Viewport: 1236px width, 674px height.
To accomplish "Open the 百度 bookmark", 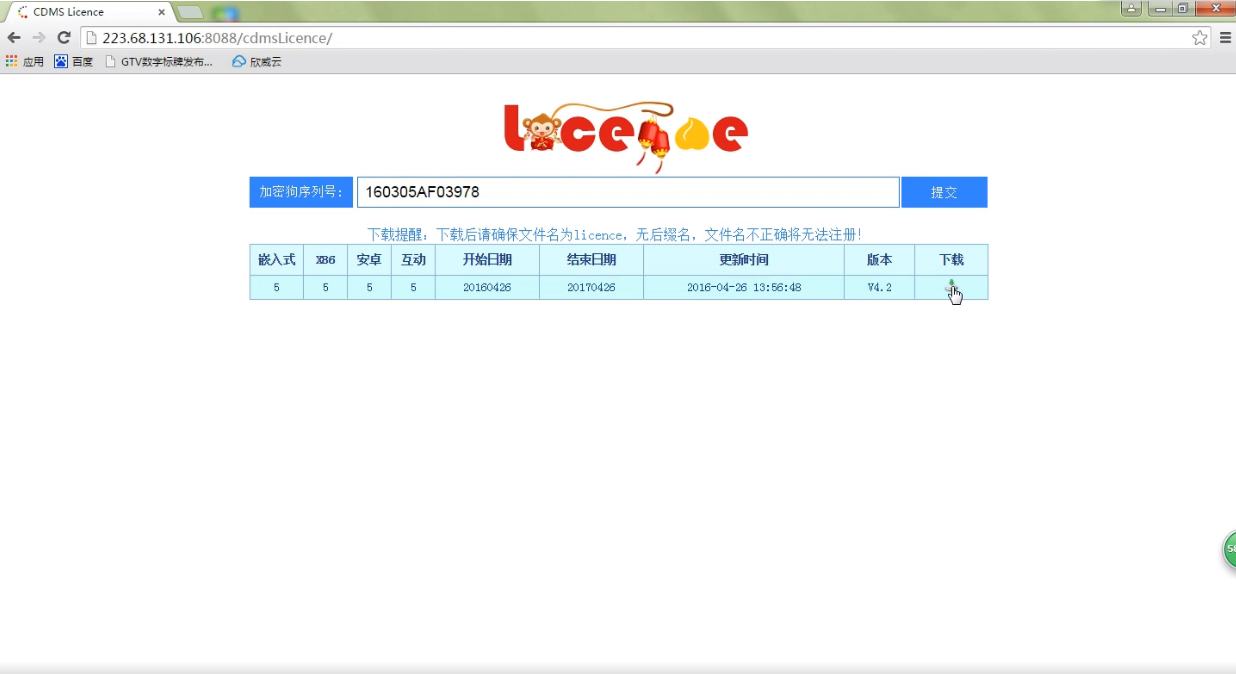I will coord(70,61).
